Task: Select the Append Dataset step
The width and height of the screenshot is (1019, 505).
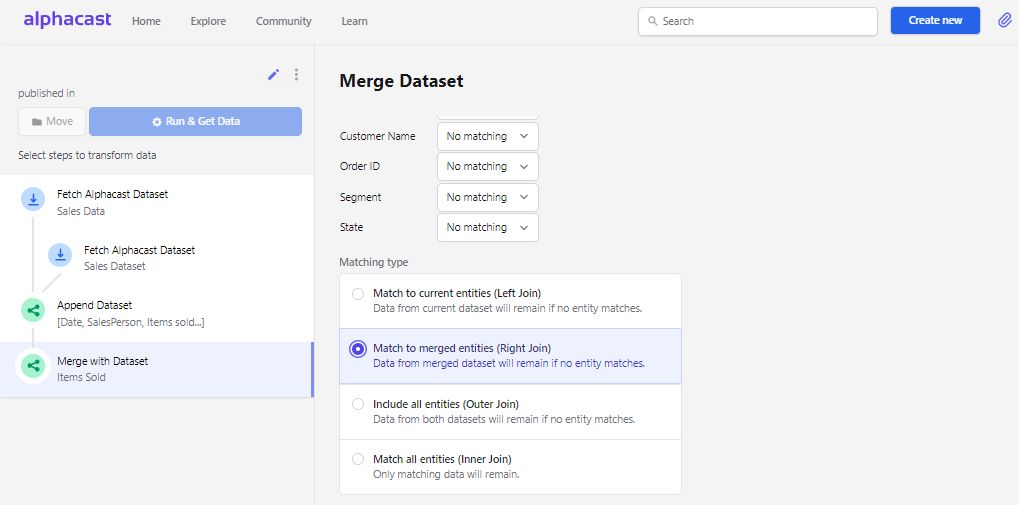Action: click(157, 313)
